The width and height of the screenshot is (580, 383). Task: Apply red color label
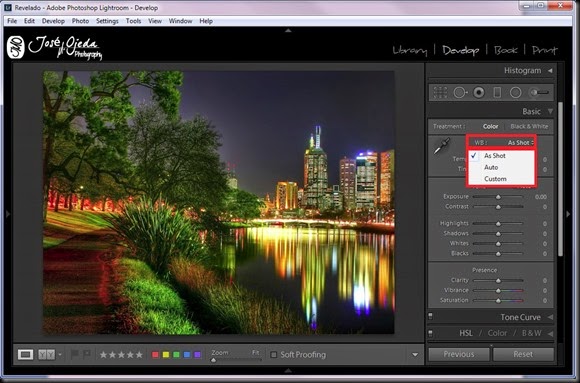[x=155, y=355]
